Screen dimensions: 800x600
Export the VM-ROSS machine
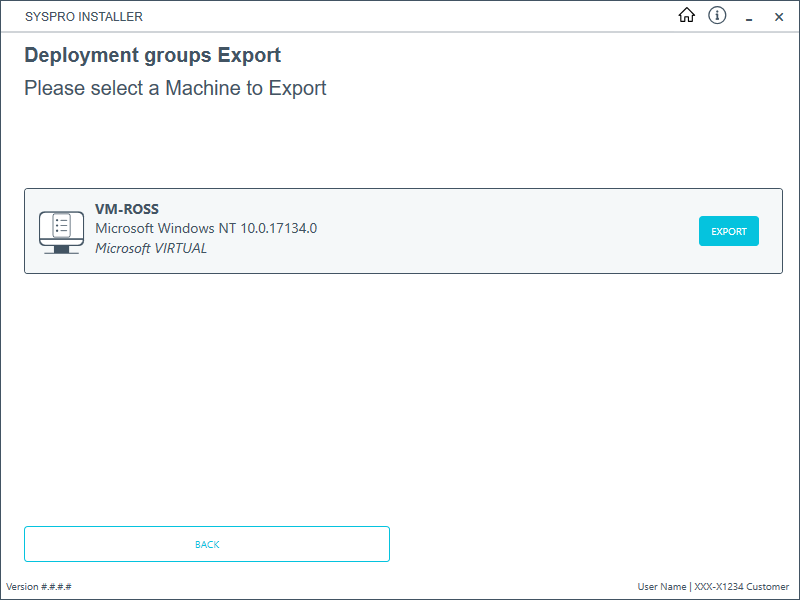pos(728,231)
